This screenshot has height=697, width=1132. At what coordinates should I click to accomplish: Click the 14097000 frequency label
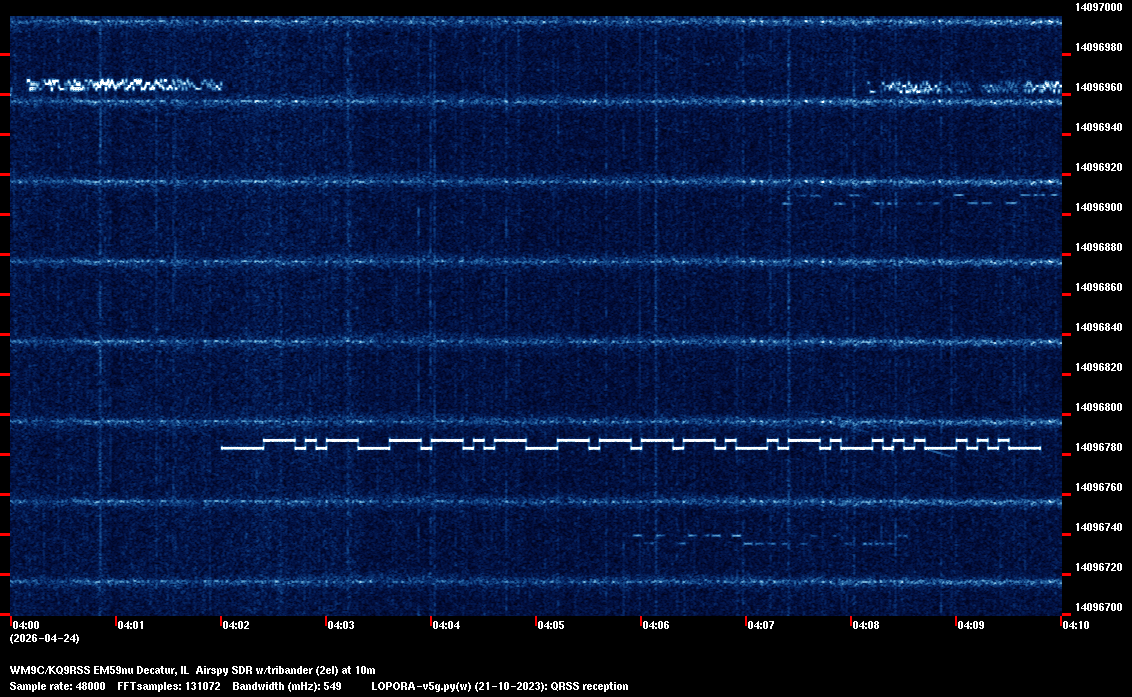tap(1098, 7)
